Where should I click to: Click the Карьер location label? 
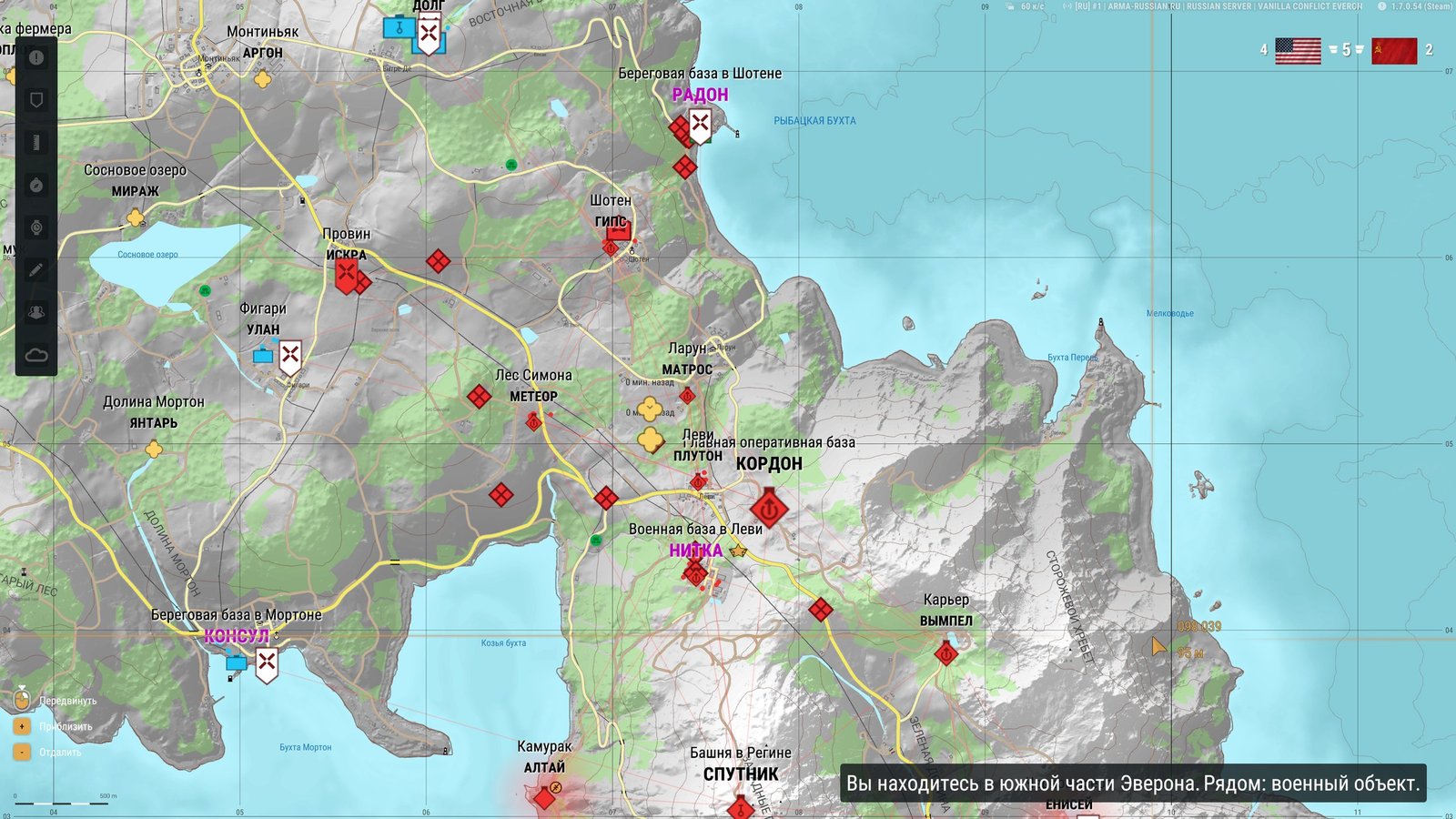point(945,601)
